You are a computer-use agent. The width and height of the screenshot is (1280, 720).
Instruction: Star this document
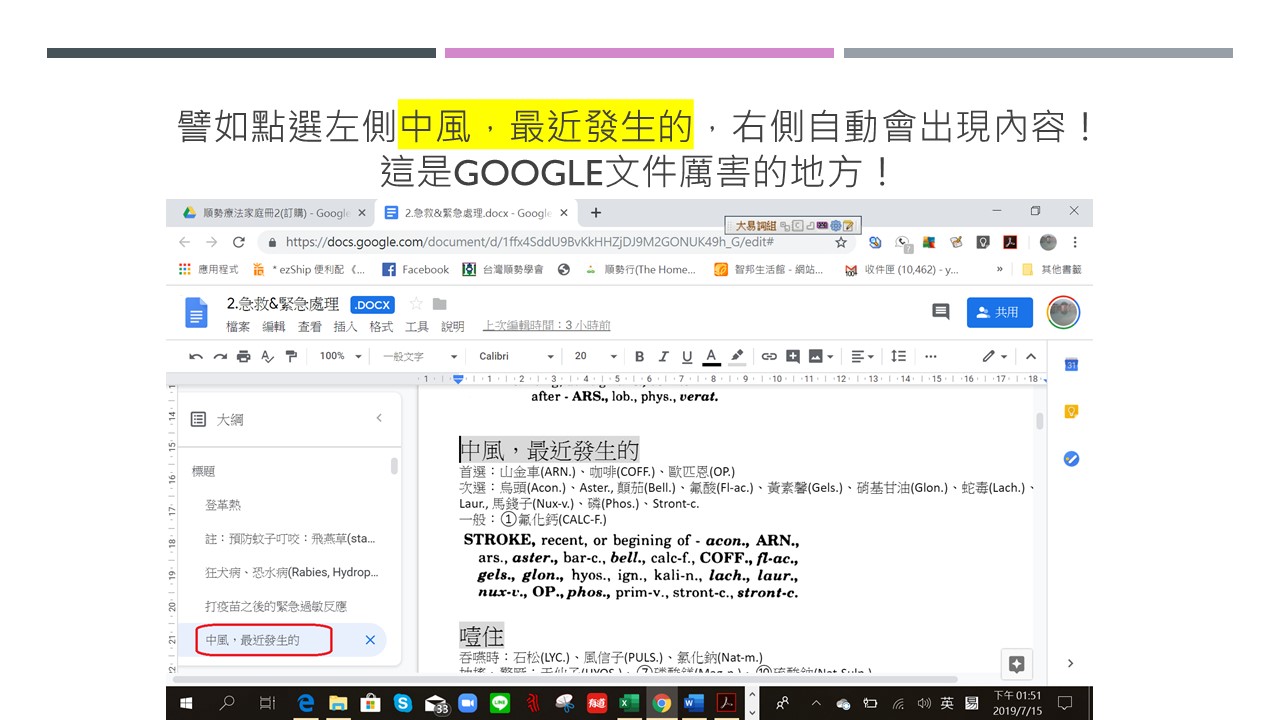(416, 304)
